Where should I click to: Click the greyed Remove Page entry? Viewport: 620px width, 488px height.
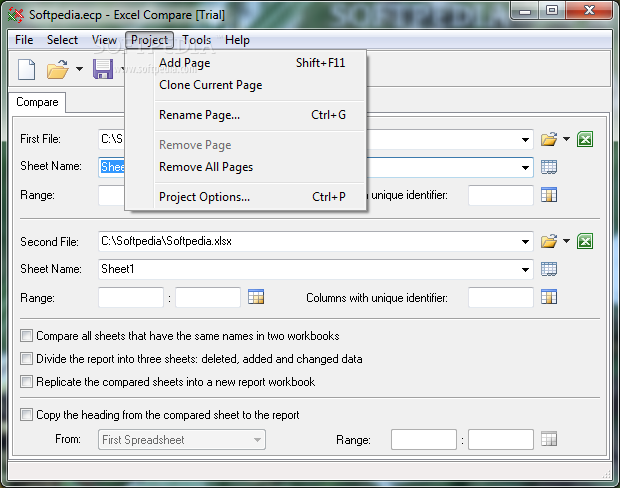pos(246,145)
